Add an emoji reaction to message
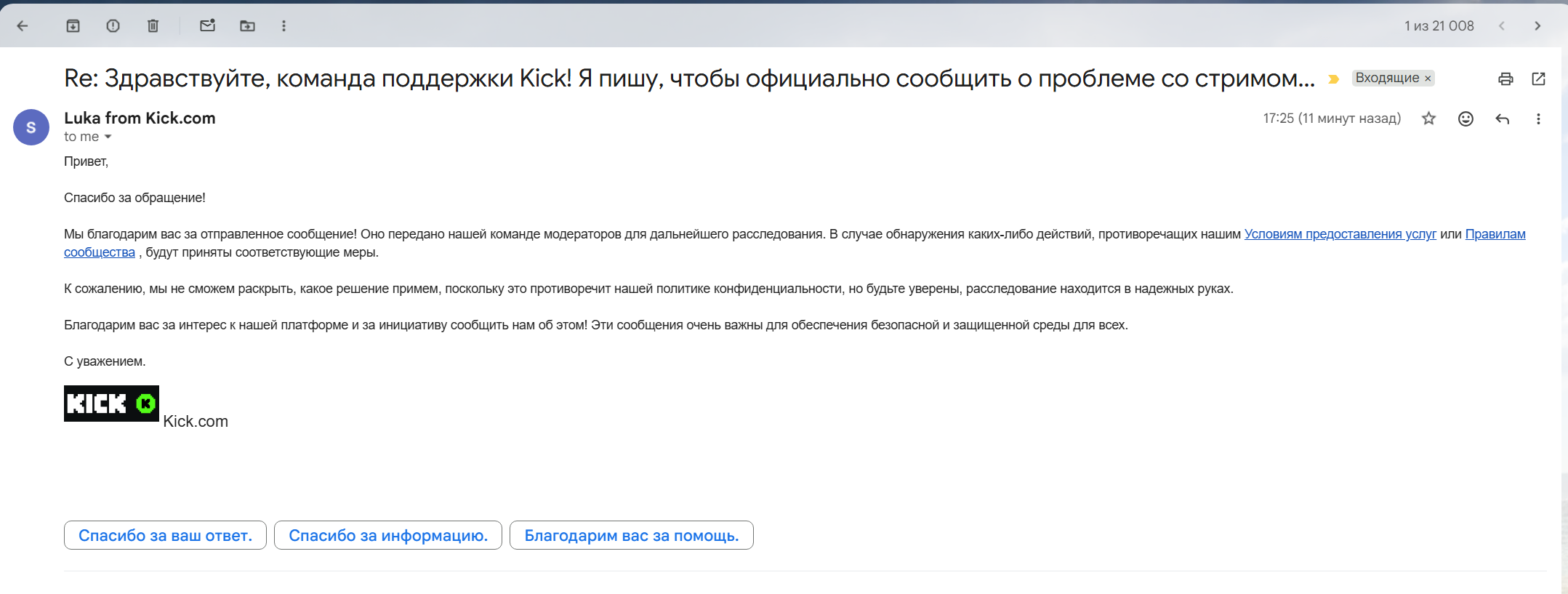 (1466, 119)
